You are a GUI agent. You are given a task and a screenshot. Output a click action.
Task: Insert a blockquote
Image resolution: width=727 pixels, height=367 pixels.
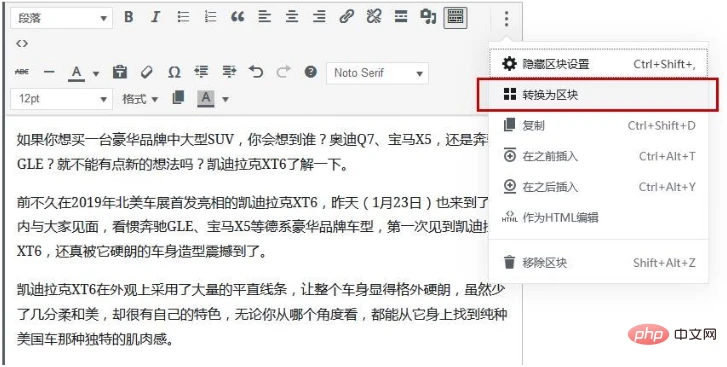237,18
